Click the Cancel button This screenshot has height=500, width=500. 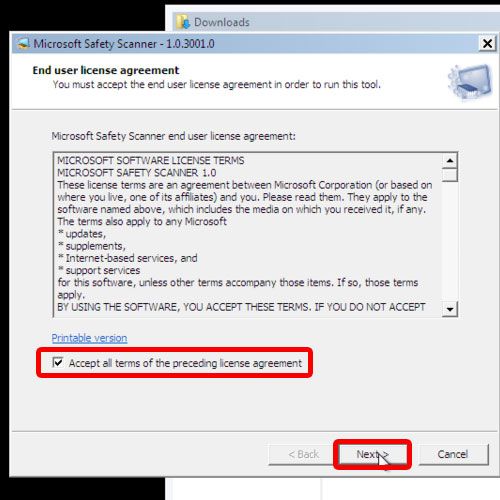[x=453, y=454]
